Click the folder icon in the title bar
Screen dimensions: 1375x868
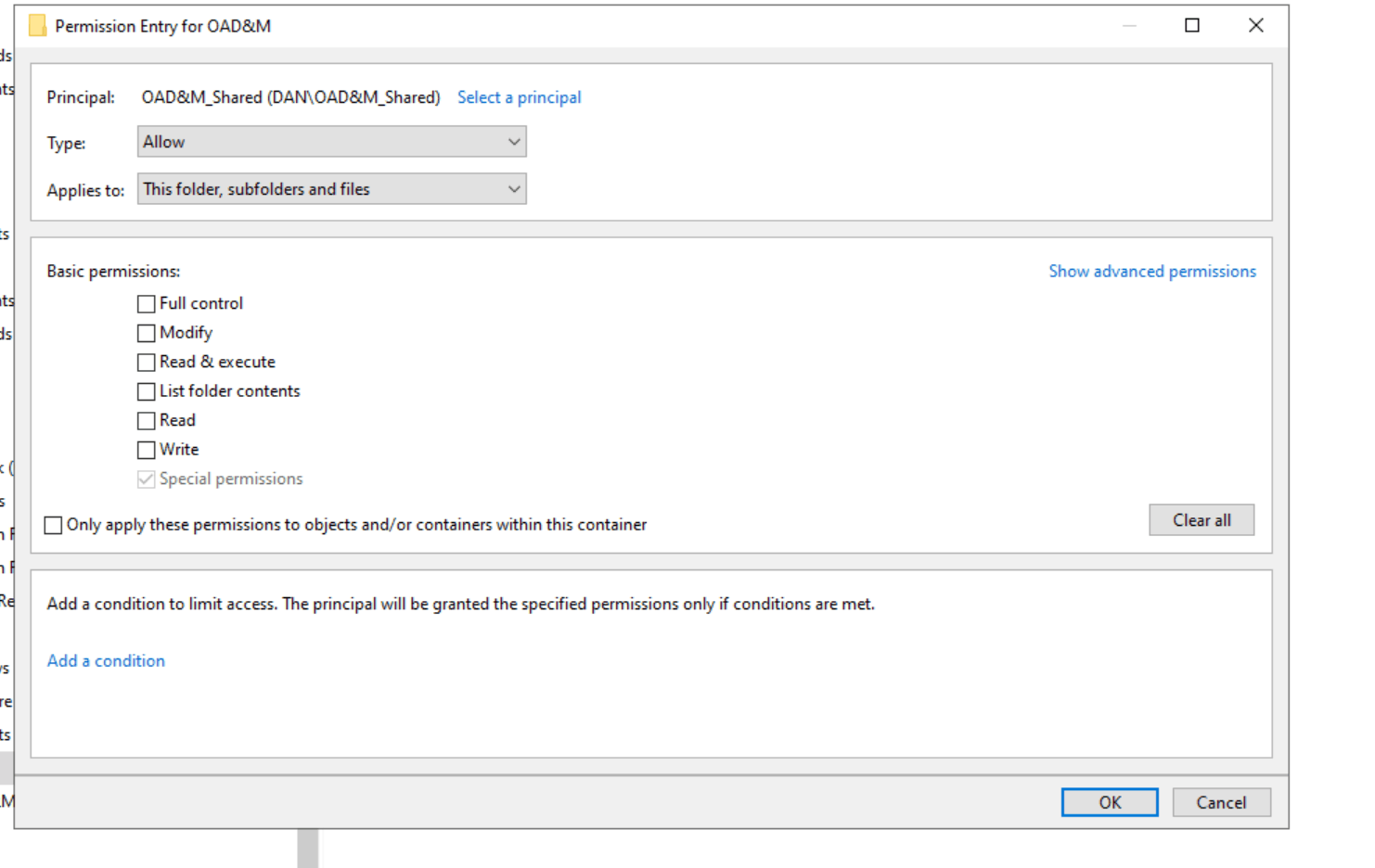(37, 26)
